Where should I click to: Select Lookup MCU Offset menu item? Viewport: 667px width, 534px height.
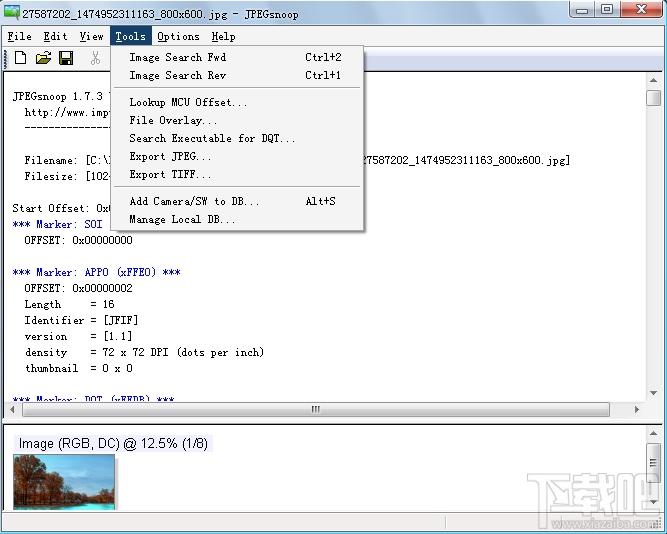click(237, 102)
